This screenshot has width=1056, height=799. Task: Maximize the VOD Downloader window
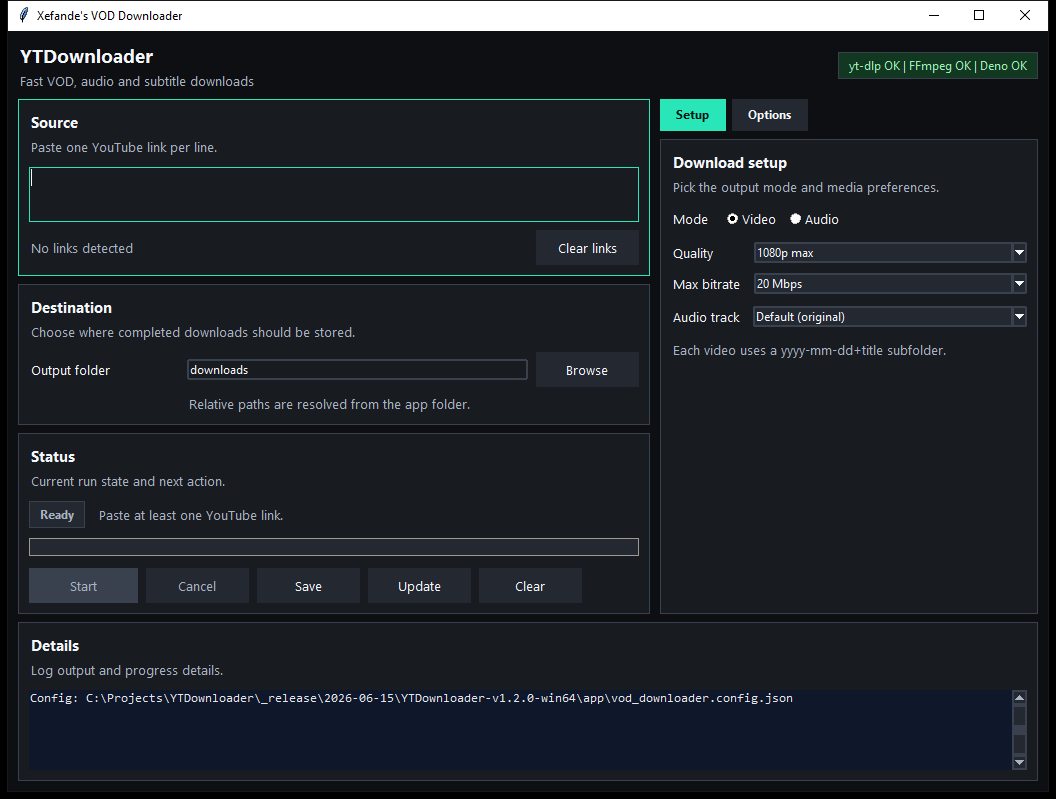979,15
